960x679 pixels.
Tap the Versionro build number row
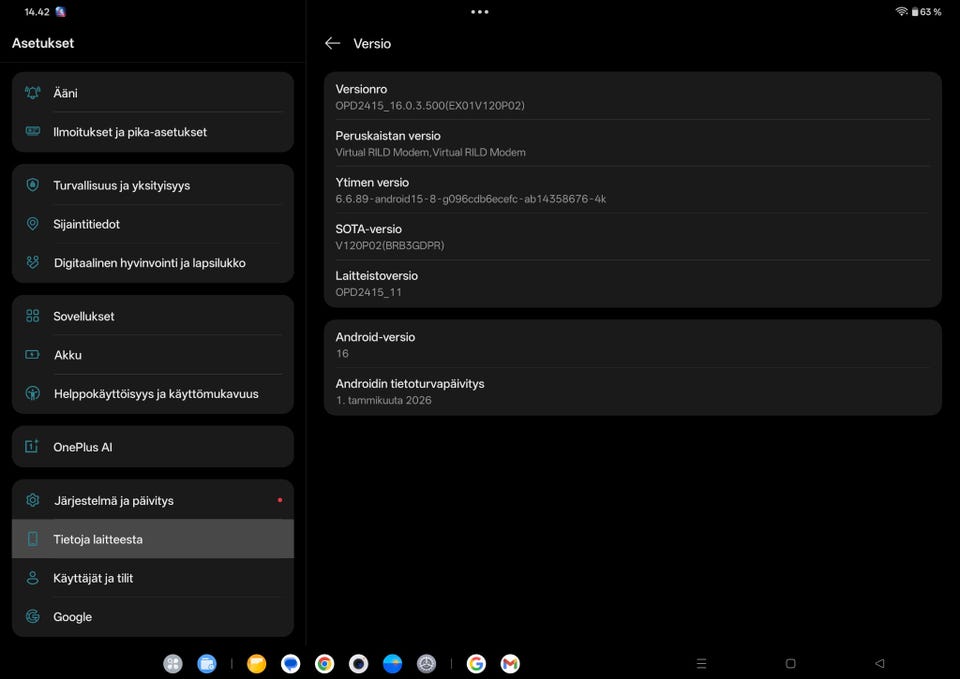pyautogui.click(x=632, y=97)
